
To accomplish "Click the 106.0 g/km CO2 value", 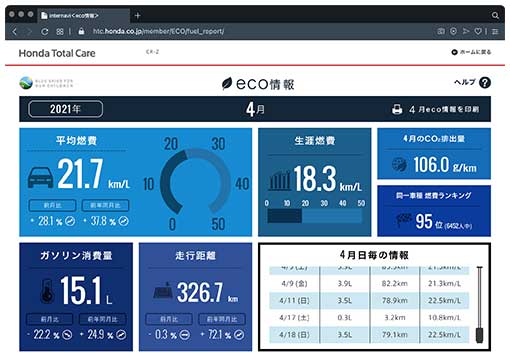I will [445, 165].
